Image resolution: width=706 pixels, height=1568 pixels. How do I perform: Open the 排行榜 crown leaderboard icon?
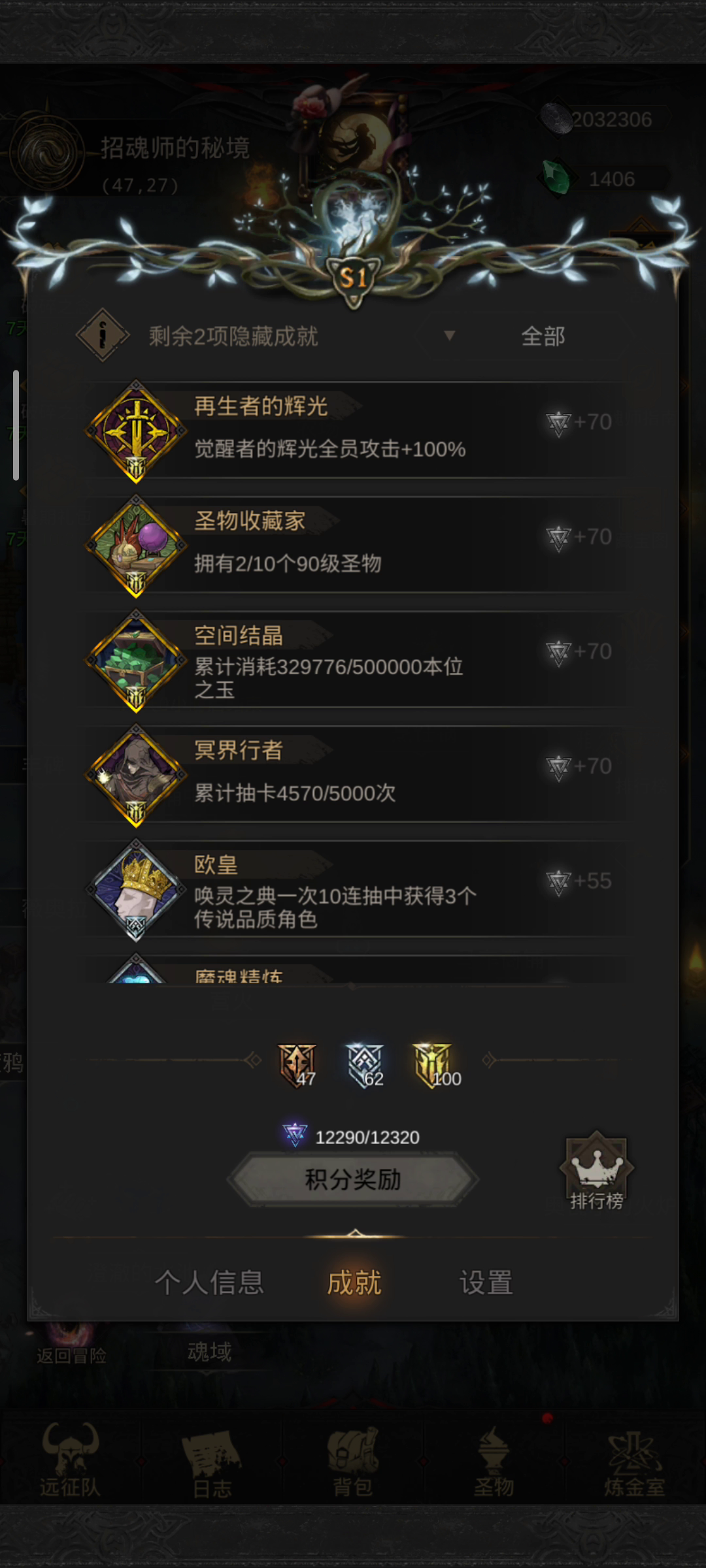596,1171
